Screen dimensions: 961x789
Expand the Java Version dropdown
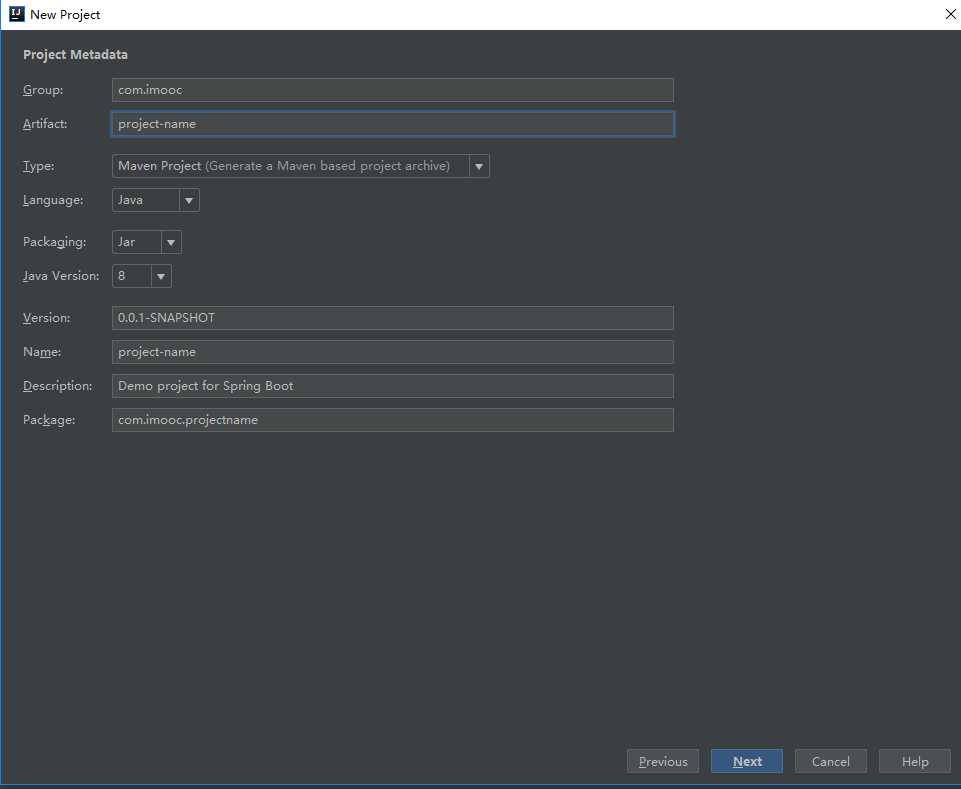coord(142,276)
